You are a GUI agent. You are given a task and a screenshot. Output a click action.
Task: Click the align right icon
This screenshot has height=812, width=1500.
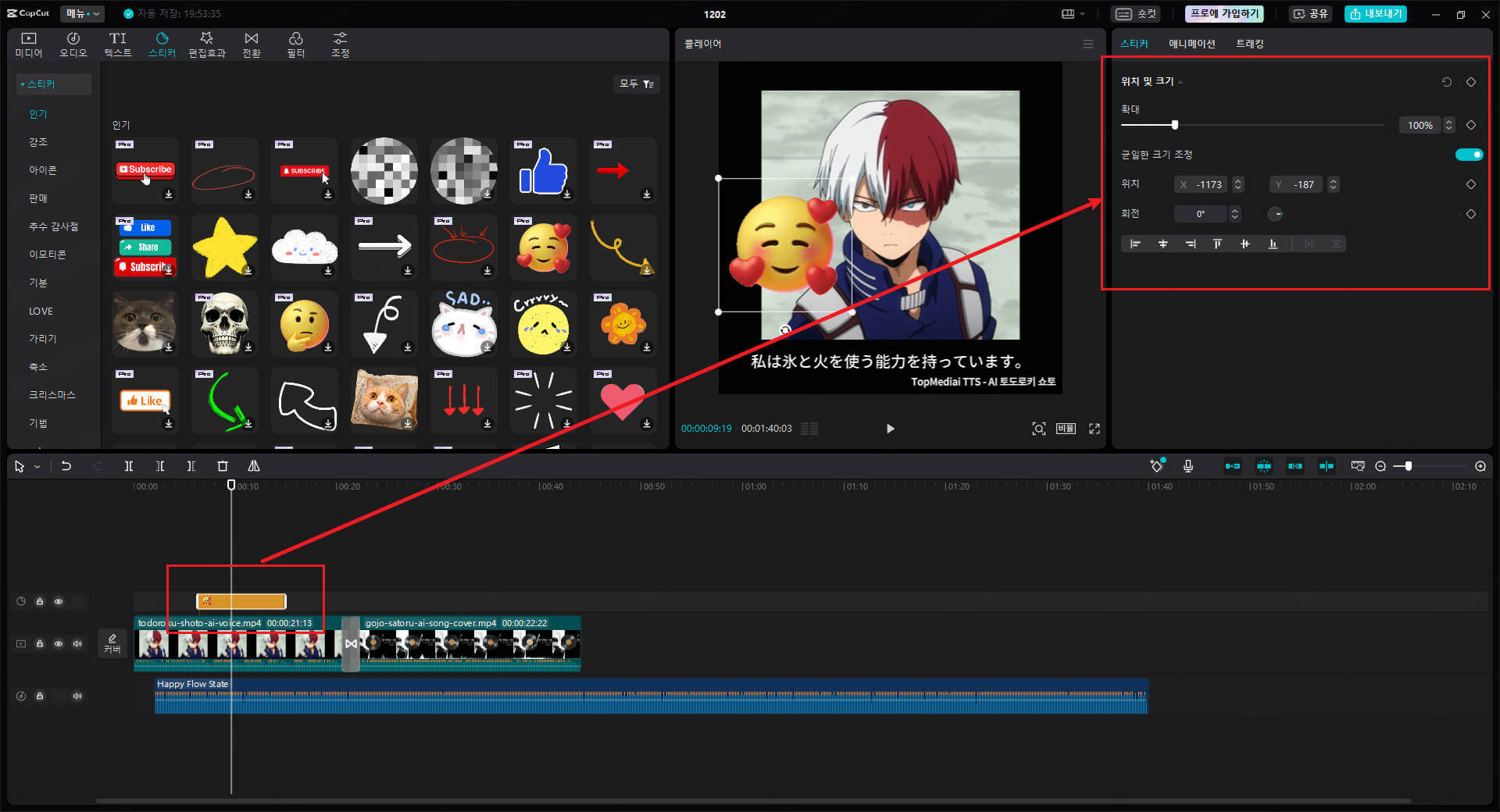coord(1190,244)
